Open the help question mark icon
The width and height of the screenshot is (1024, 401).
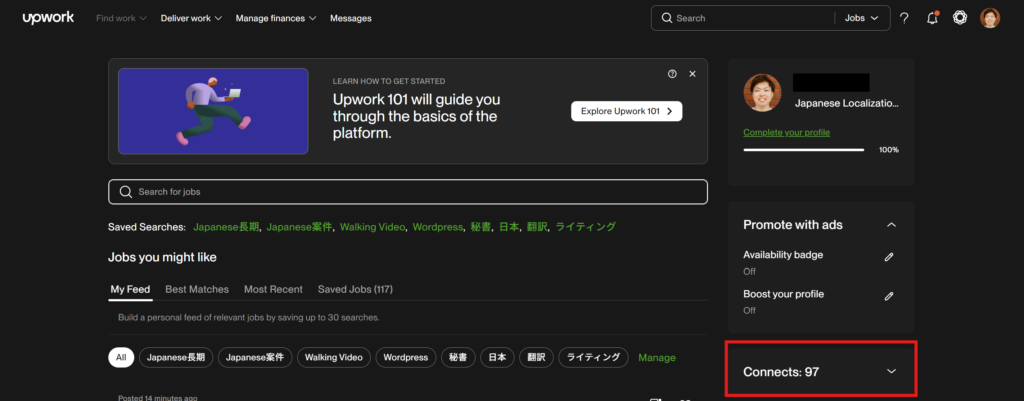coord(904,18)
